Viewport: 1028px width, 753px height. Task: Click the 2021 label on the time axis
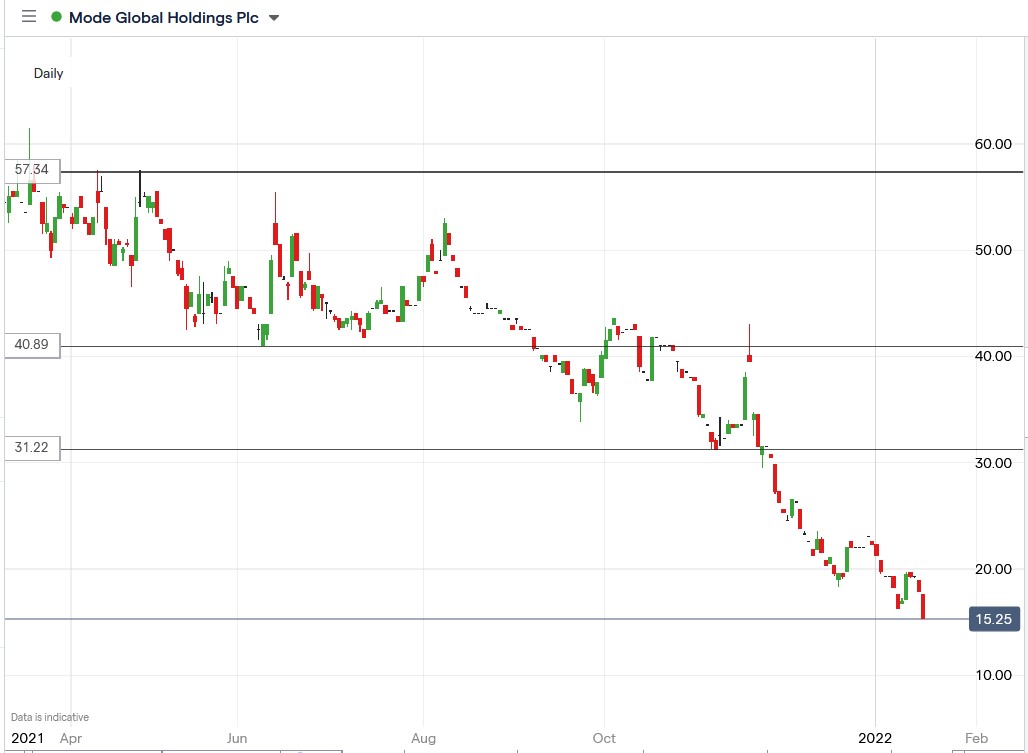point(30,738)
